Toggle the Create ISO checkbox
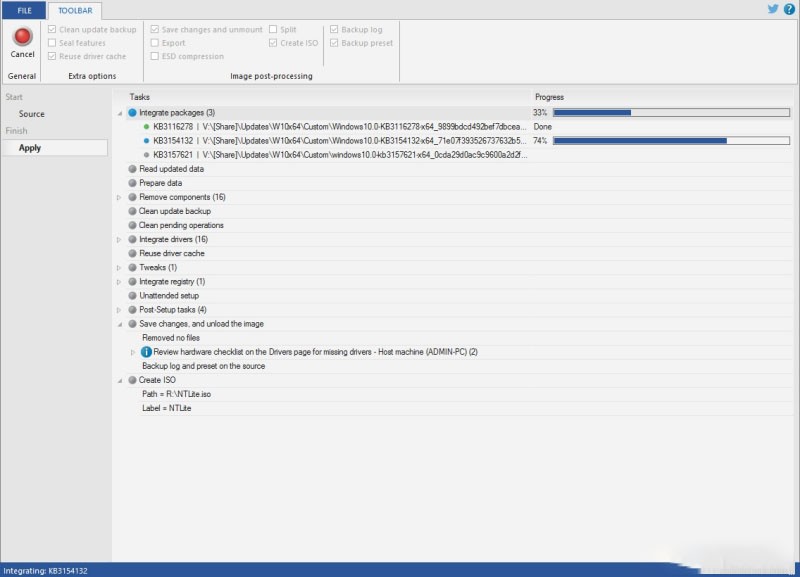This screenshot has width=800, height=577. 273,43
